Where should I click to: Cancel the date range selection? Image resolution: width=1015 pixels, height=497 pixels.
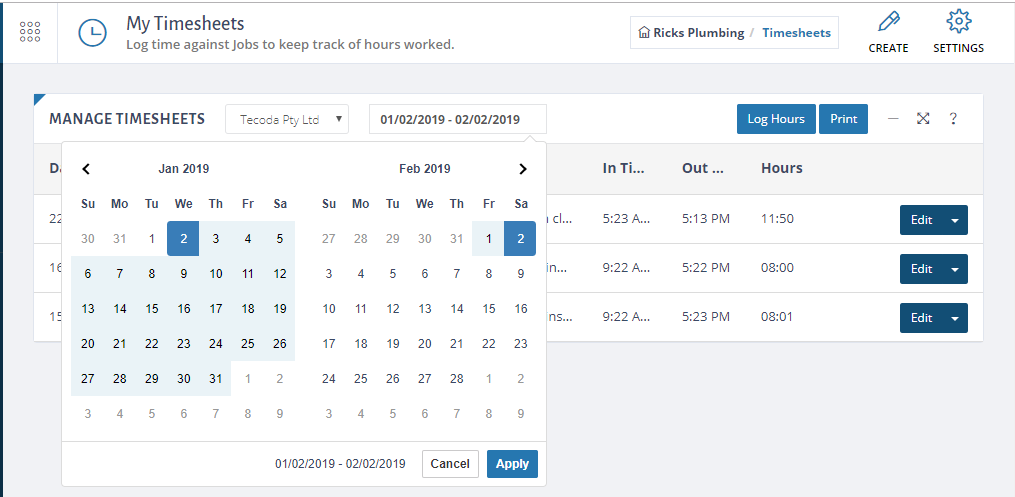450,464
